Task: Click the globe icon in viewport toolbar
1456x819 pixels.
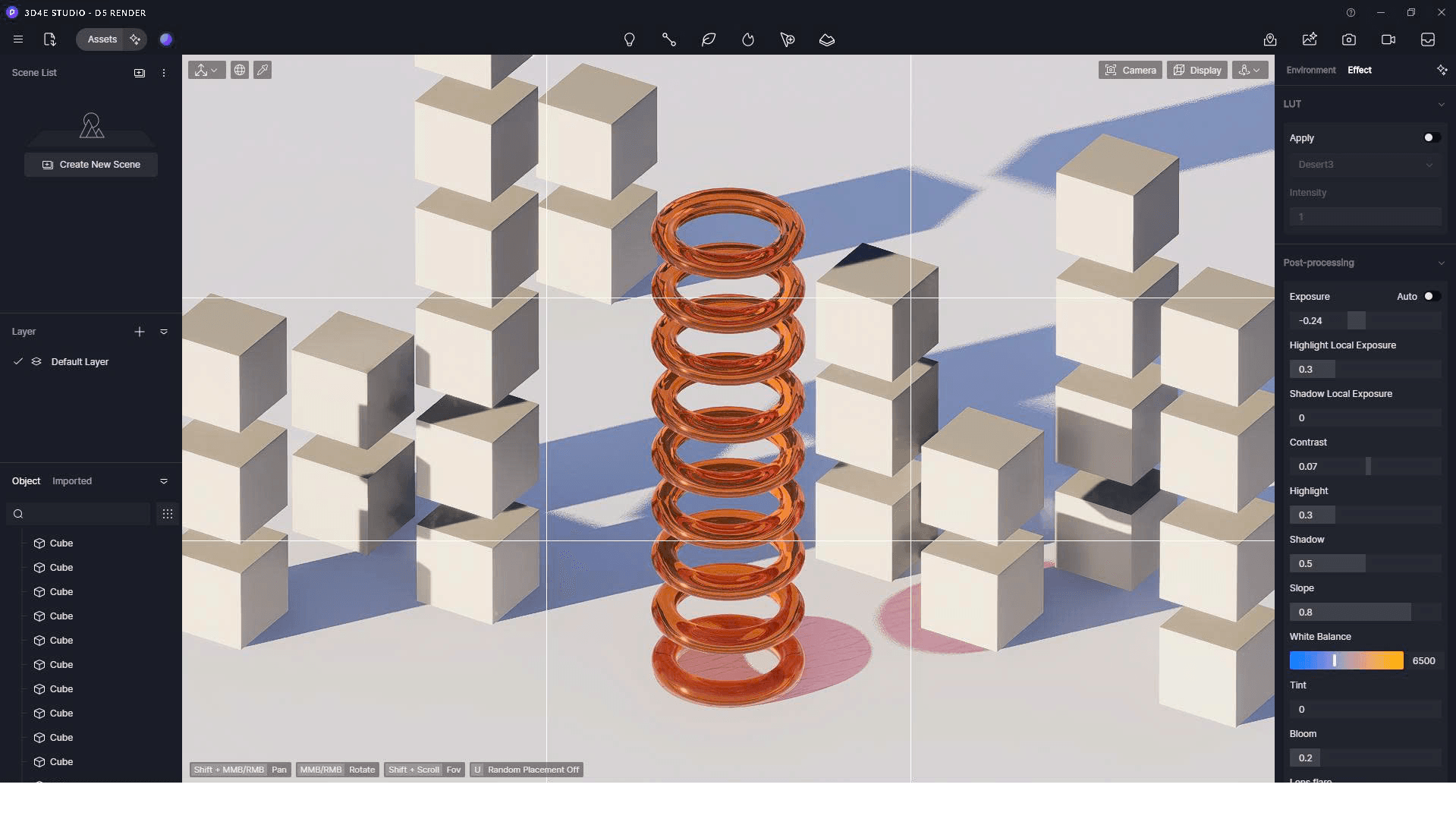Action: pyautogui.click(x=240, y=70)
